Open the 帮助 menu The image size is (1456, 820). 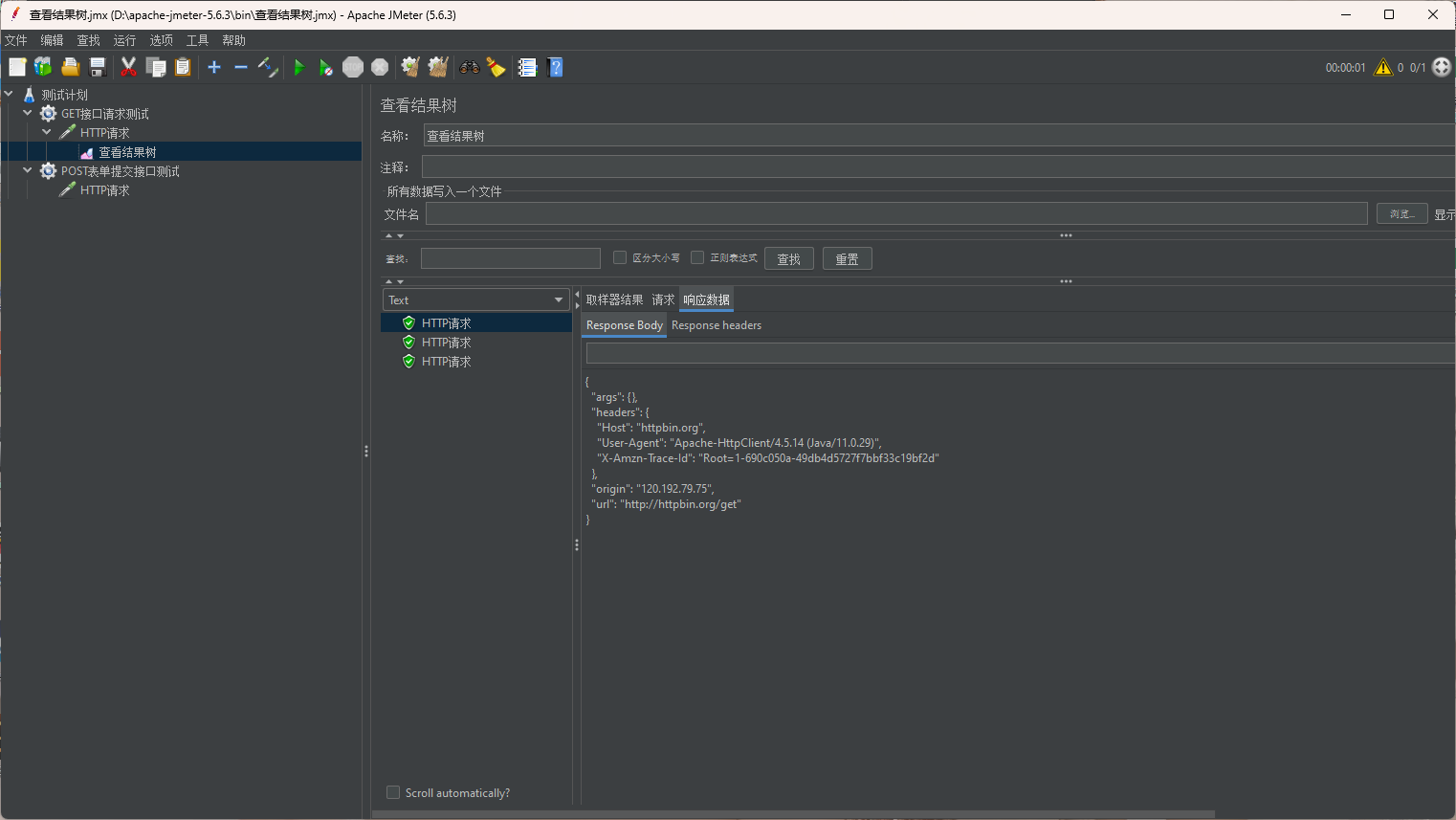233,40
